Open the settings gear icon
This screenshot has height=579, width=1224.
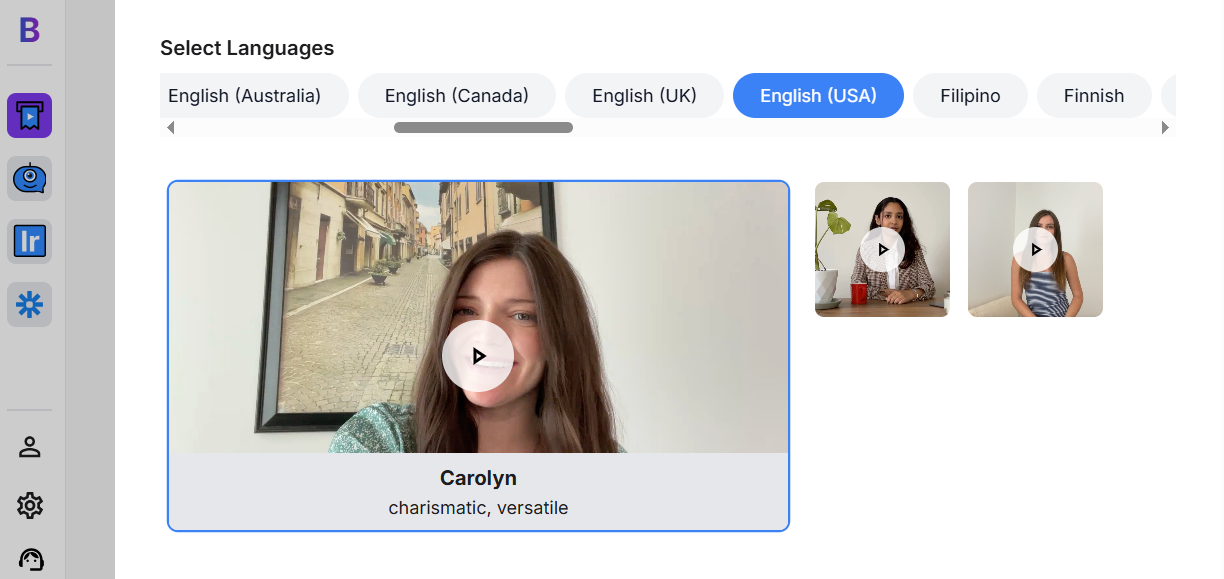(30, 505)
